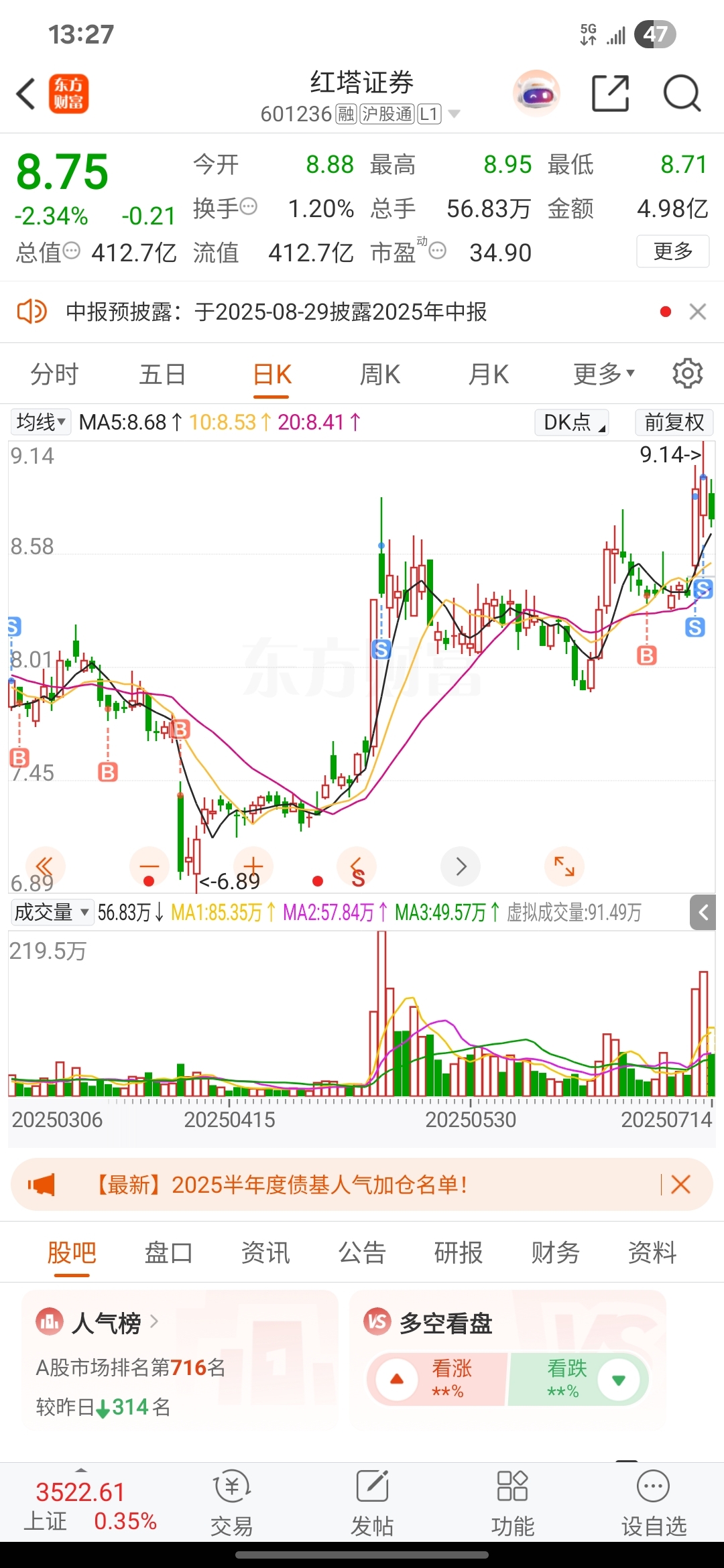Switch to the 月K tab
Screen dimensions: 724x1568
click(x=489, y=374)
